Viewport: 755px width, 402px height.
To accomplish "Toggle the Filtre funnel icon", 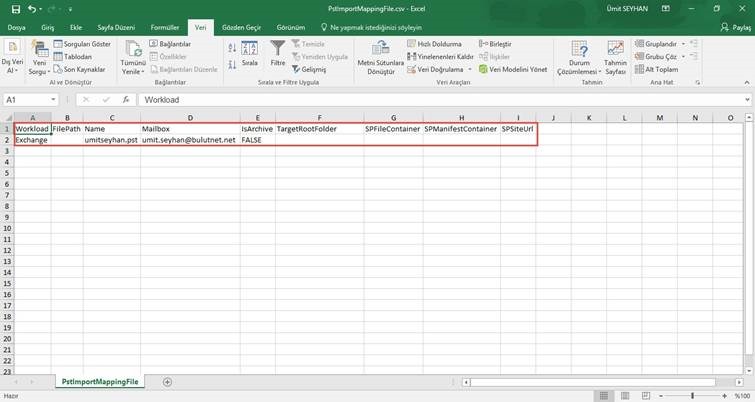I will (x=278, y=48).
